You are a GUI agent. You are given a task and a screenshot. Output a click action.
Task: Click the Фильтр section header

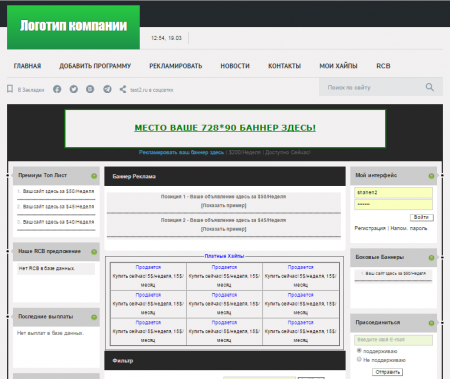[225, 361]
